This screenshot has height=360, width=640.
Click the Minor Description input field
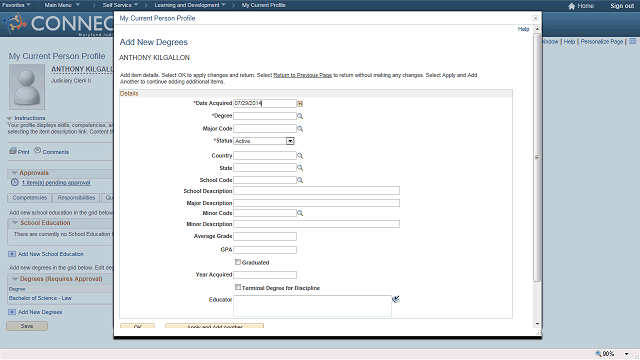[316, 224]
